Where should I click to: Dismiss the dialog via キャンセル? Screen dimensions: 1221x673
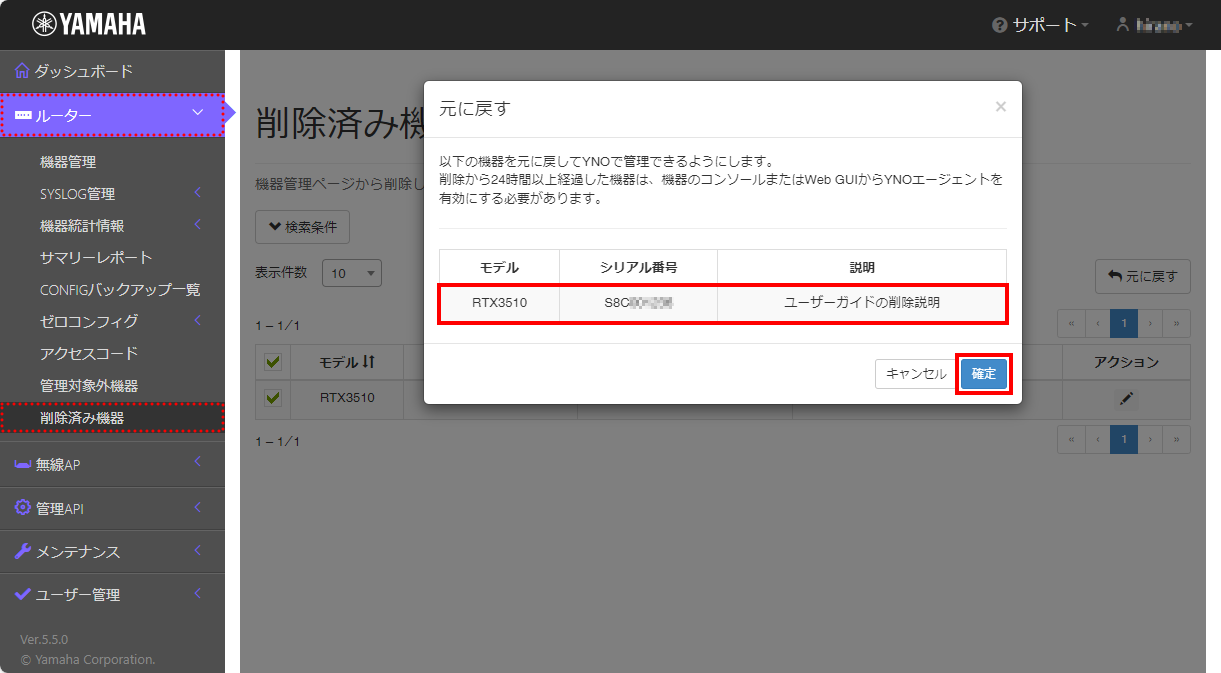(x=915, y=374)
